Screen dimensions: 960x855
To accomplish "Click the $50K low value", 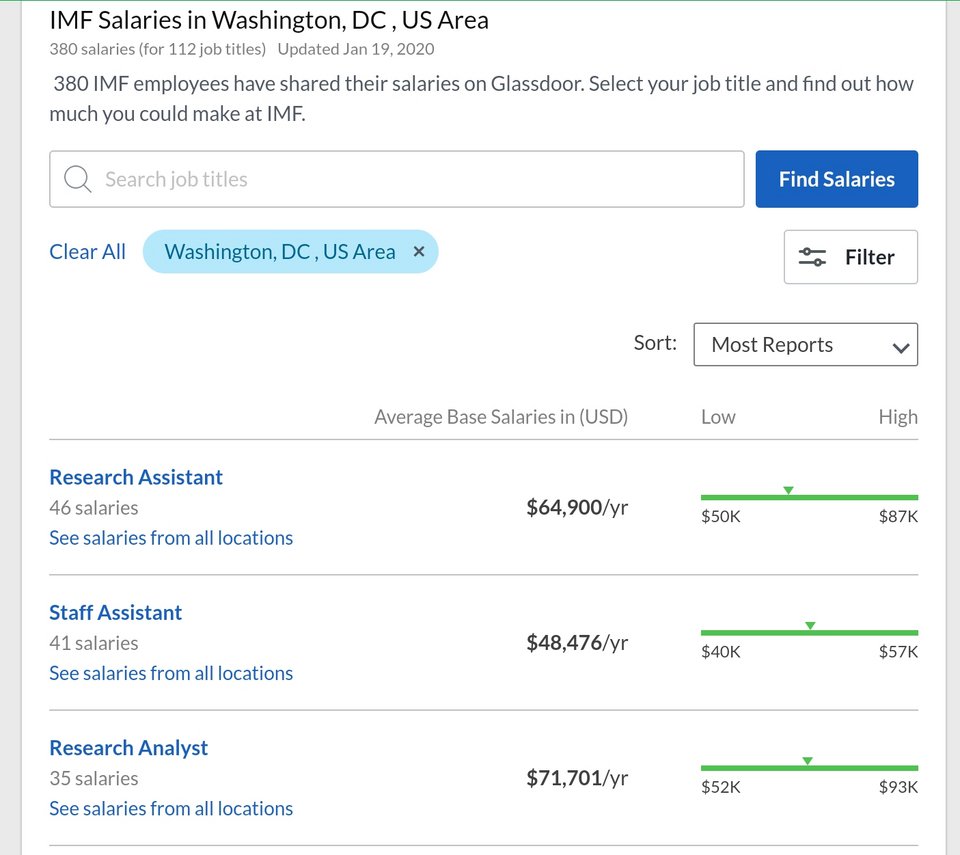I will pos(721,516).
